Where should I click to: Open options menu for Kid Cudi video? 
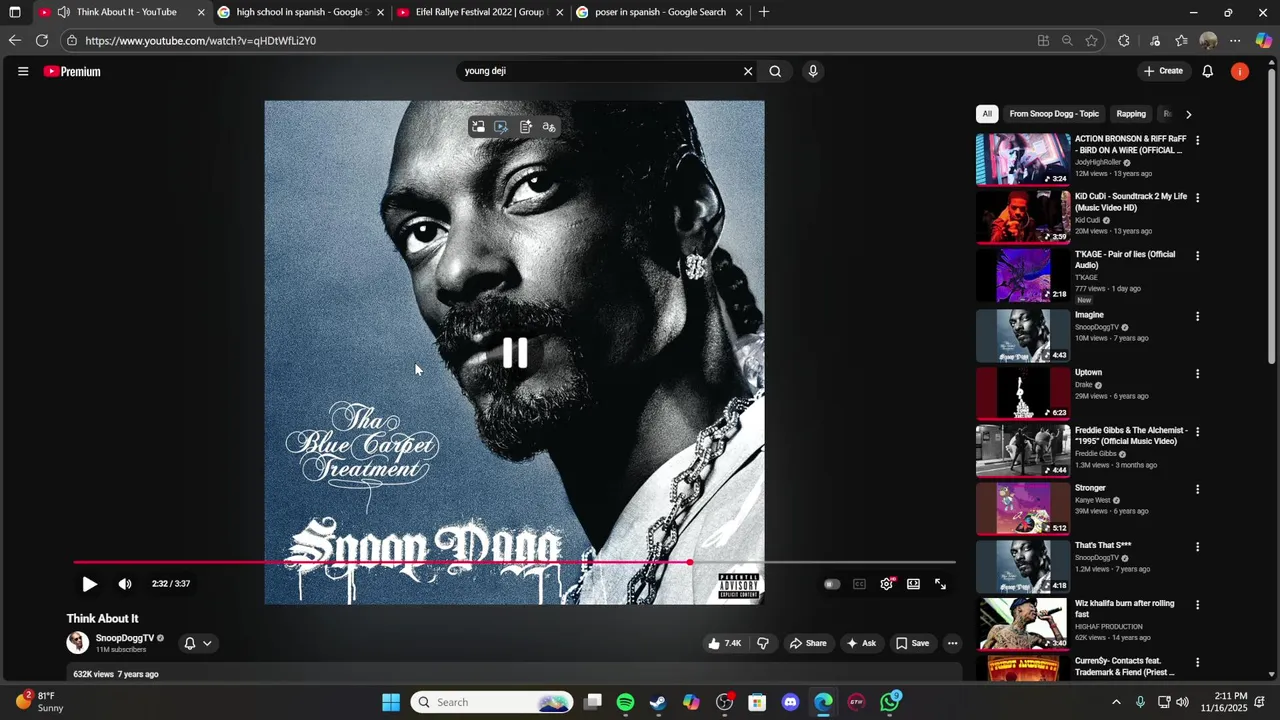tap(1197, 198)
